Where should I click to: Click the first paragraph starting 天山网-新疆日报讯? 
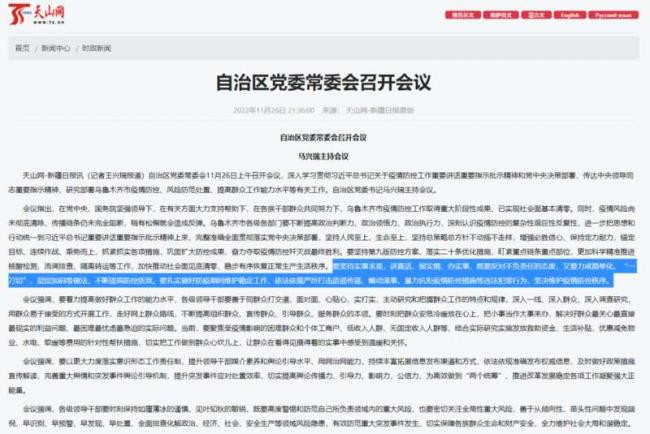click(321, 183)
